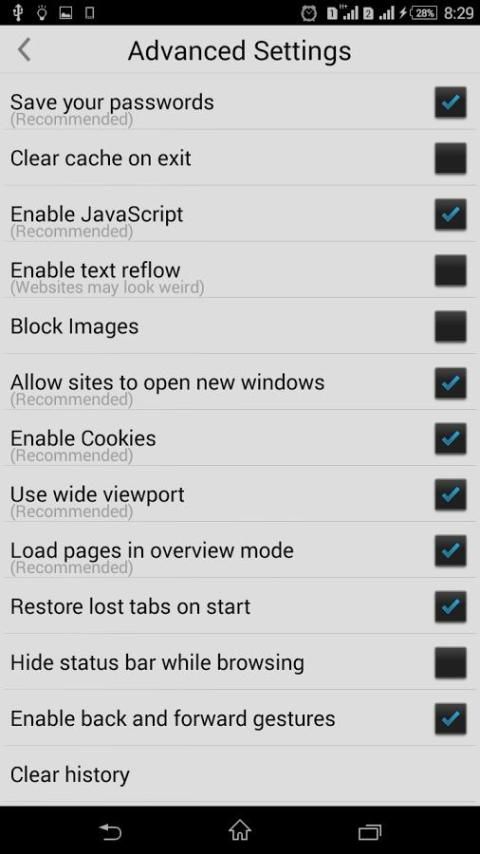The image size is (480, 854).
Task: Enable Clear cache on exit checkbox
Action: [451, 158]
